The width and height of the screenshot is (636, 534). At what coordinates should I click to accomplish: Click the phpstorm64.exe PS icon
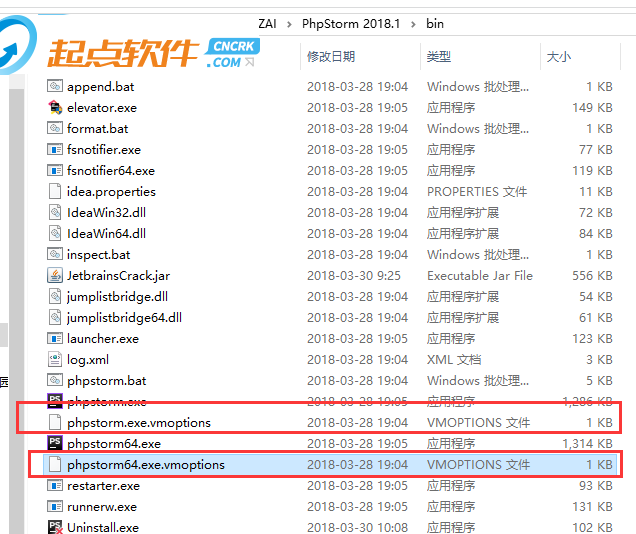point(55,443)
